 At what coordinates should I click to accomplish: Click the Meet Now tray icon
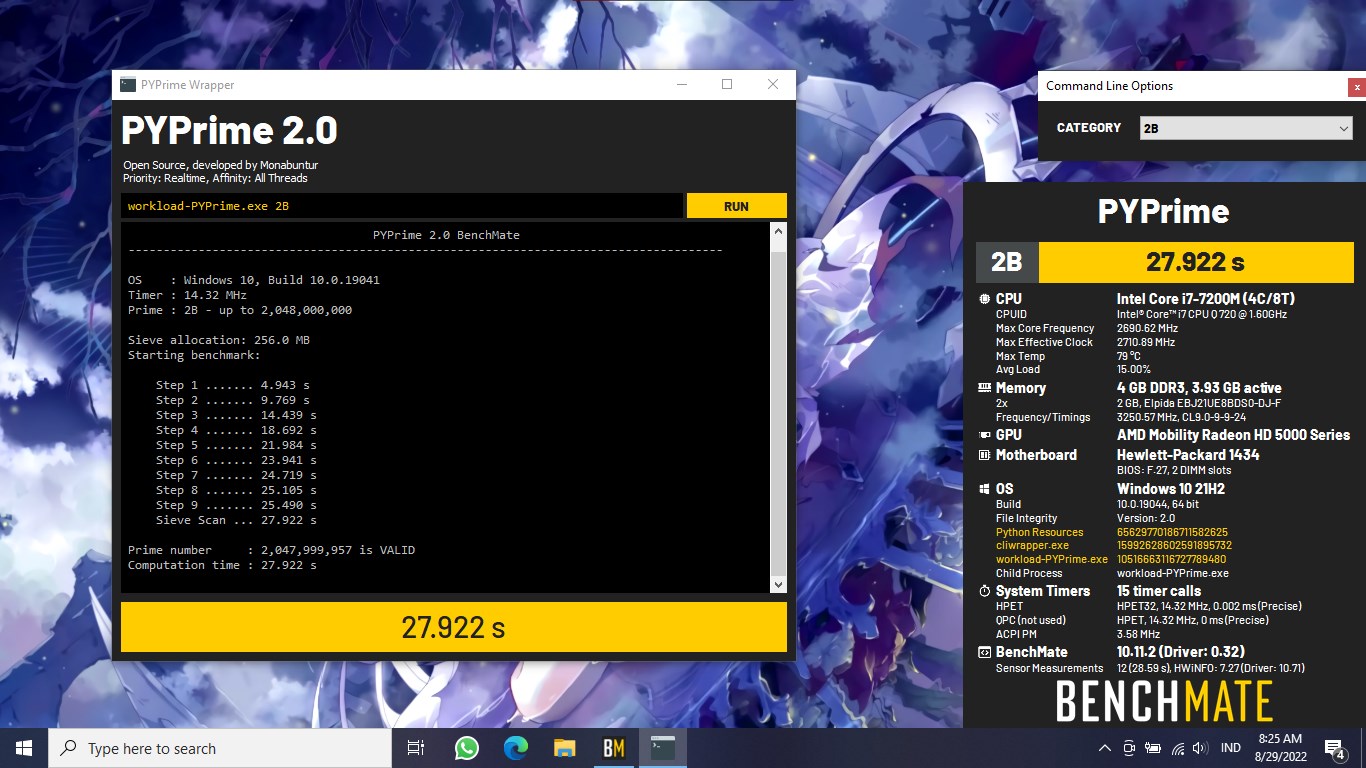1129,748
